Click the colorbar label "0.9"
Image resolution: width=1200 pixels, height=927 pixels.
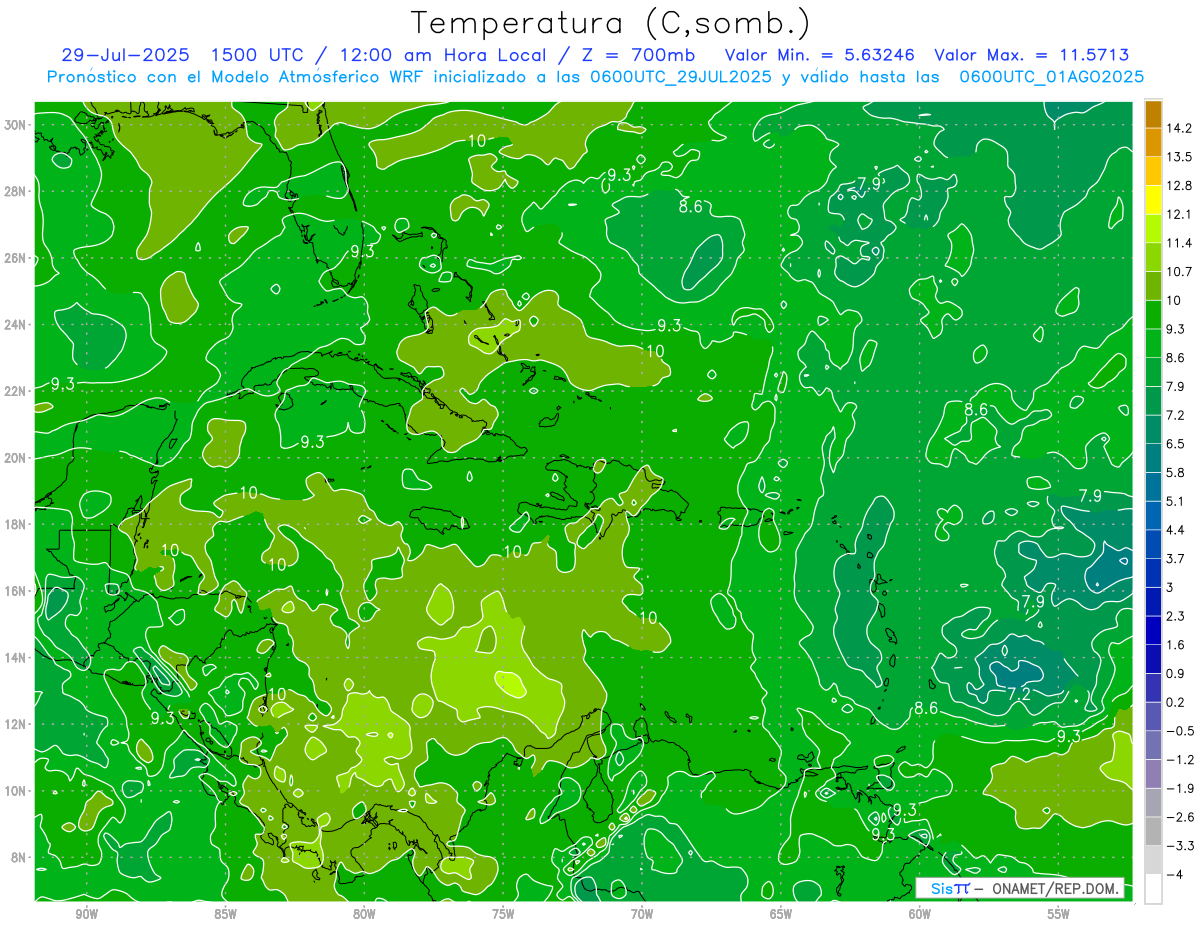pos(1174,673)
